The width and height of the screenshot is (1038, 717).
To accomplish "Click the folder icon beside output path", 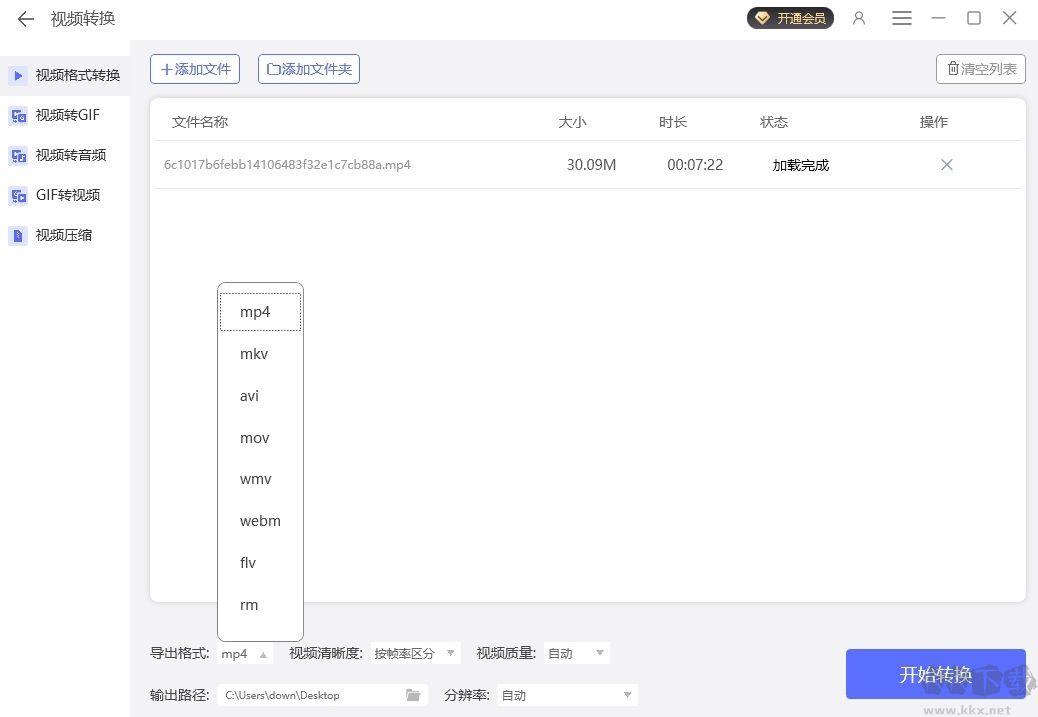I will [x=413, y=695].
